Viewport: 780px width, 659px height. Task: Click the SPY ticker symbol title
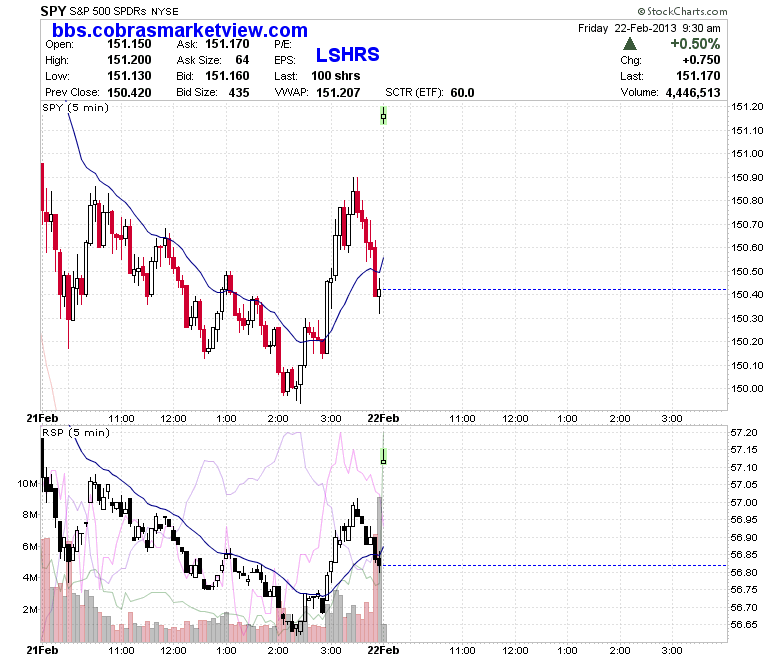coord(53,11)
